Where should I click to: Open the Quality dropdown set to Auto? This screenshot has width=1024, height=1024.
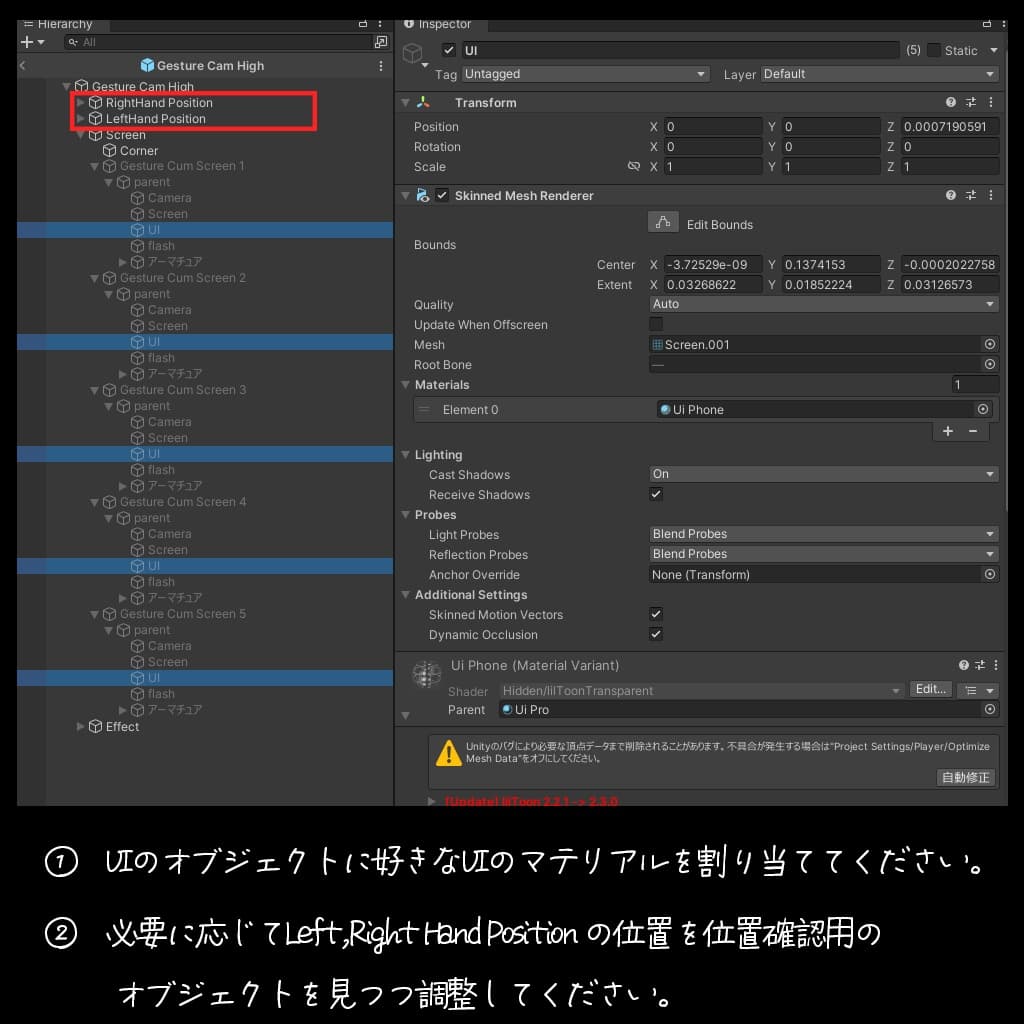[x=822, y=304]
